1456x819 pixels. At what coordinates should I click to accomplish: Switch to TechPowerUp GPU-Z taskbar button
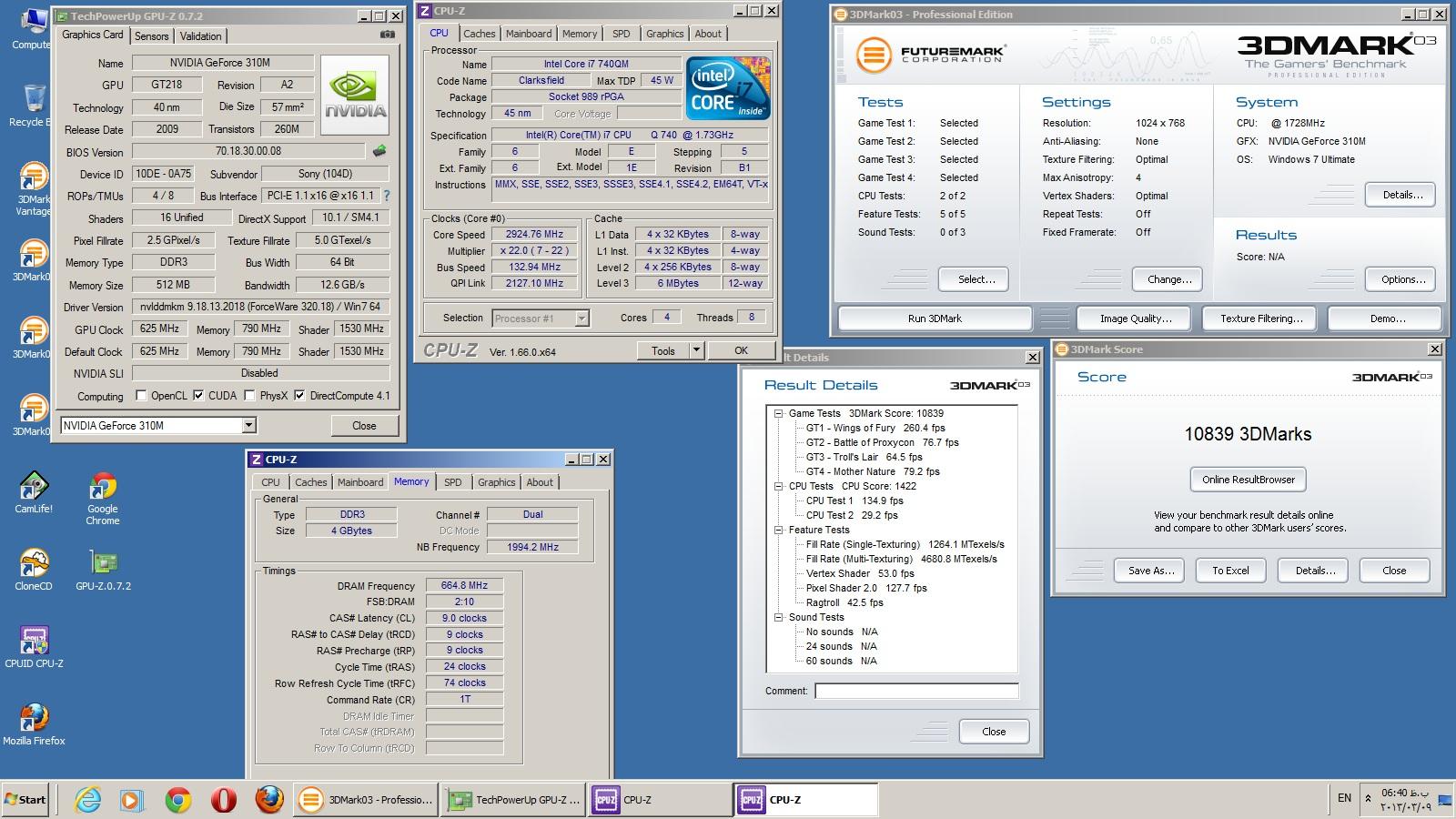tap(513, 800)
